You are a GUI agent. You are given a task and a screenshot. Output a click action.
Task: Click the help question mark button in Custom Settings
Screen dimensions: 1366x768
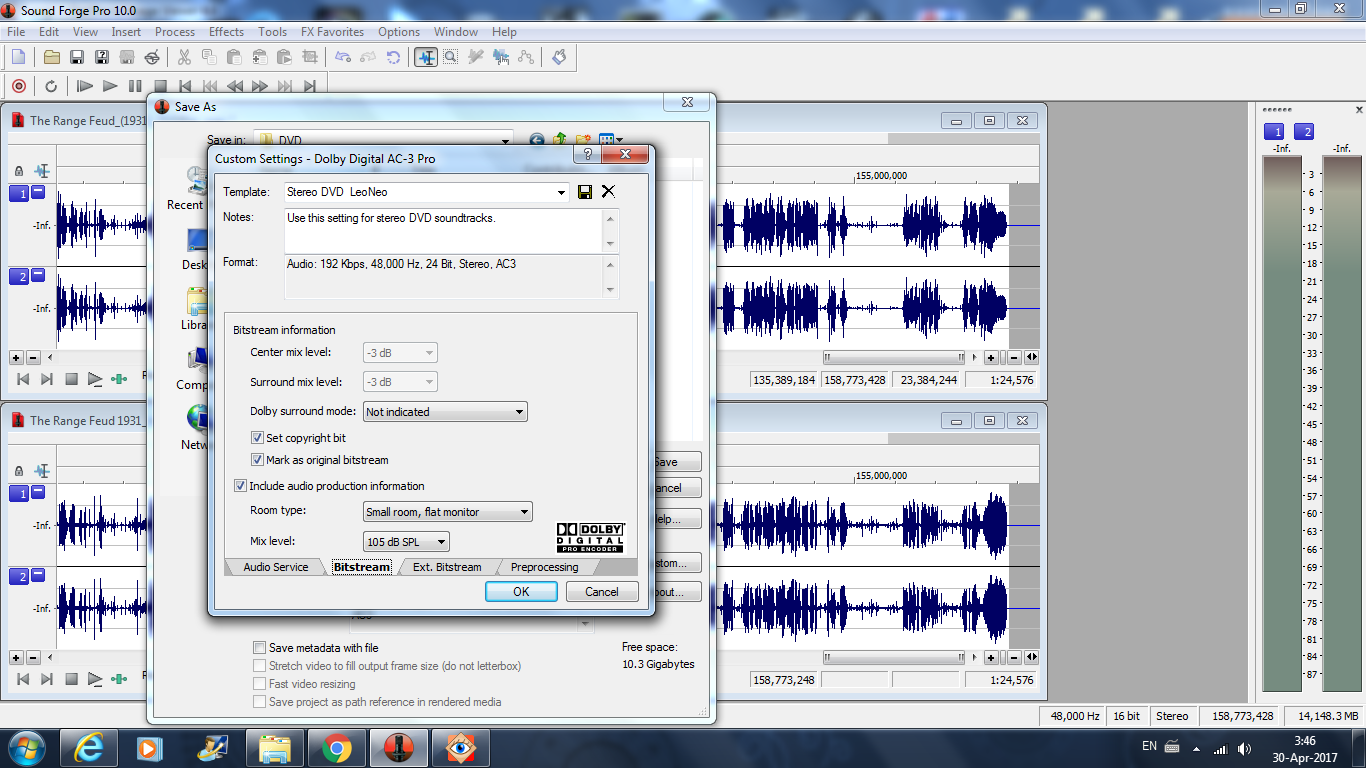click(587, 155)
